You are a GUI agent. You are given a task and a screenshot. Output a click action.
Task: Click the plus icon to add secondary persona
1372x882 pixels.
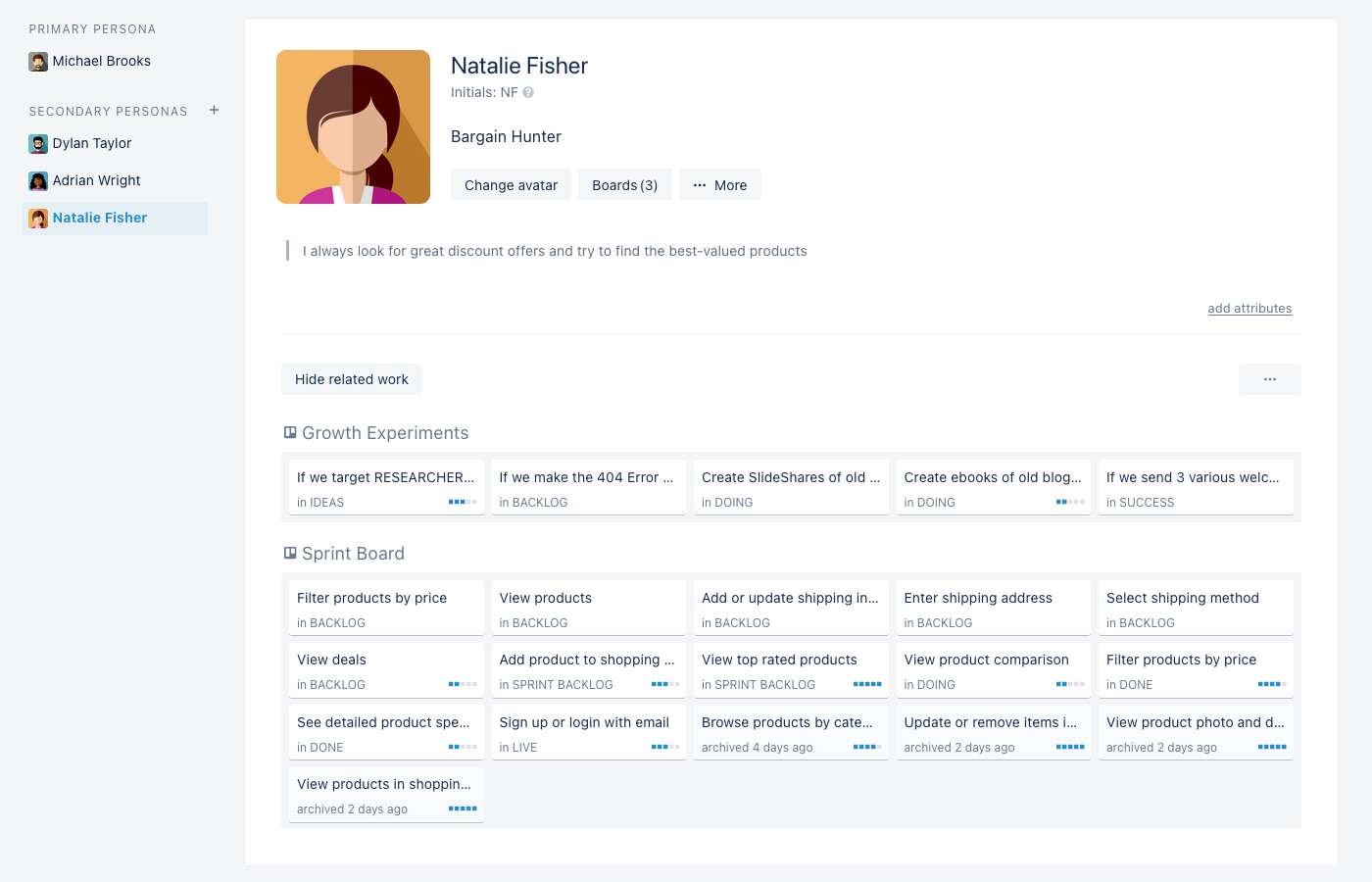pos(214,110)
